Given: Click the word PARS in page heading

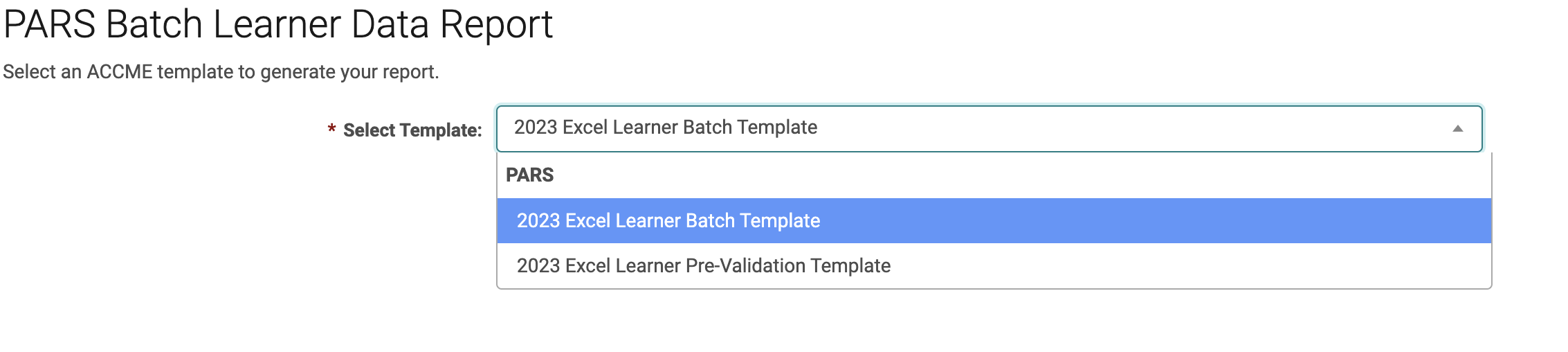Looking at the screenshot, I should [50, 26].
